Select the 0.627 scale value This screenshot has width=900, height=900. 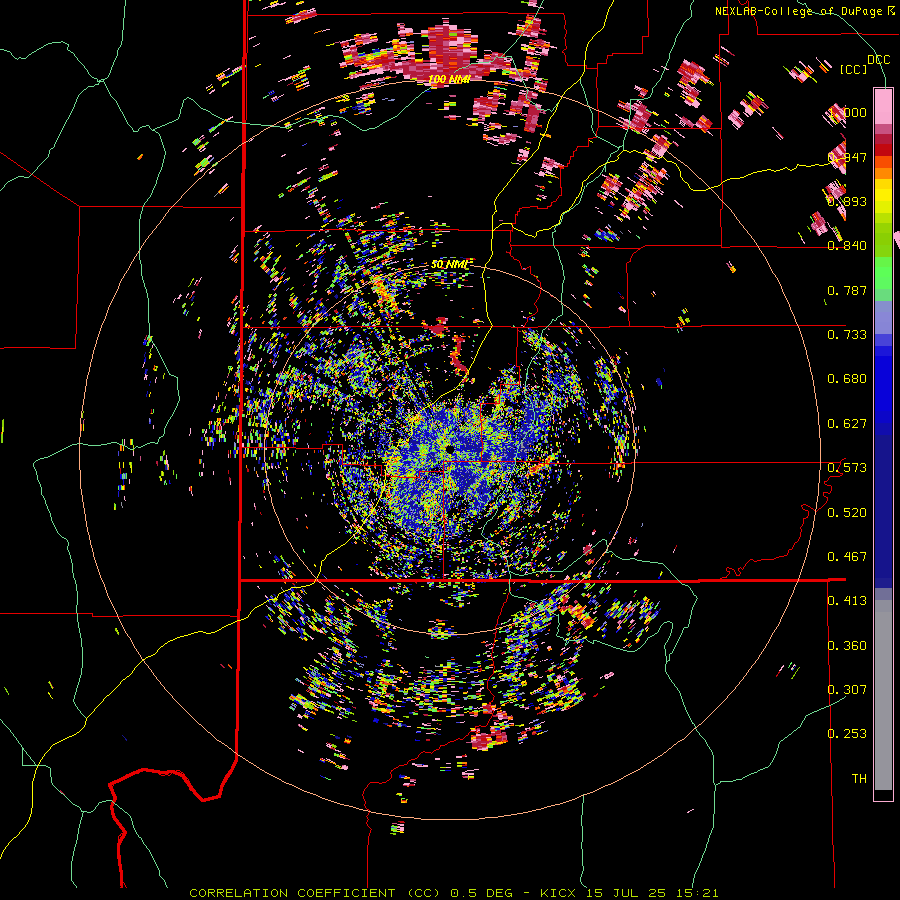(847, 424)
